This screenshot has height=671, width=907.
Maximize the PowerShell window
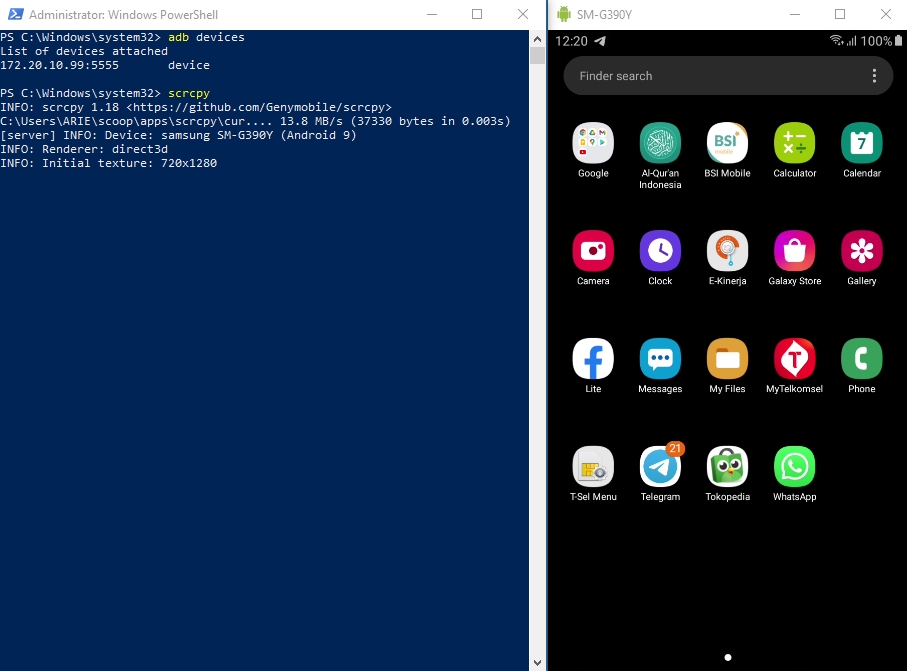[x=477, y=14]
